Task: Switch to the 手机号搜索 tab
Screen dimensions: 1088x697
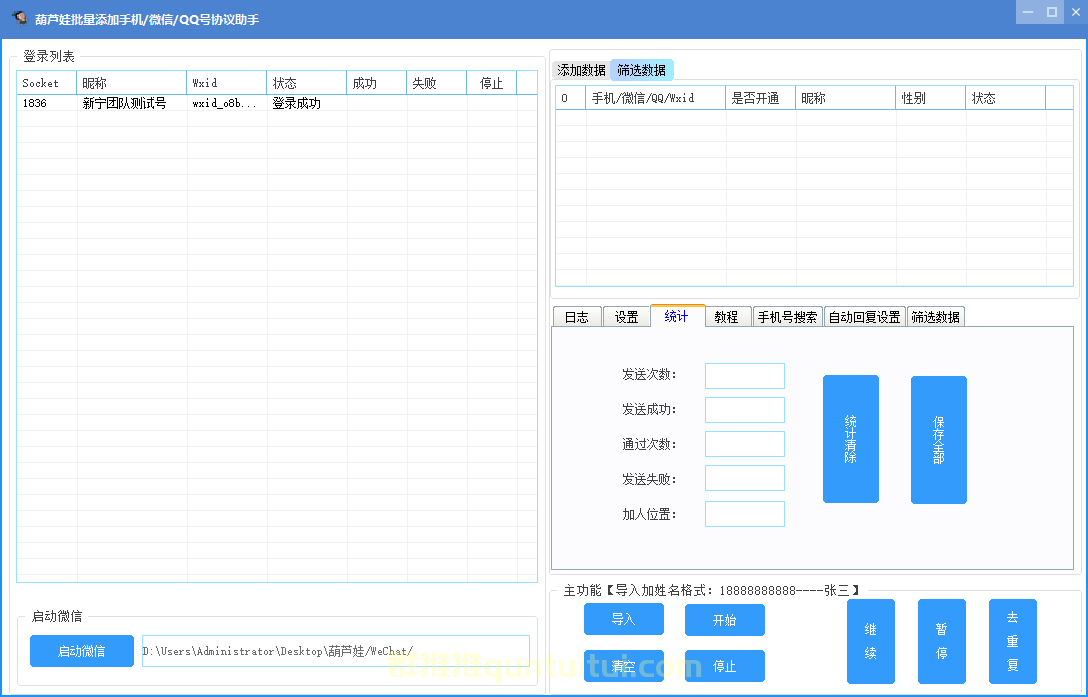Action: pyautogui.click(x=788, y=317)
